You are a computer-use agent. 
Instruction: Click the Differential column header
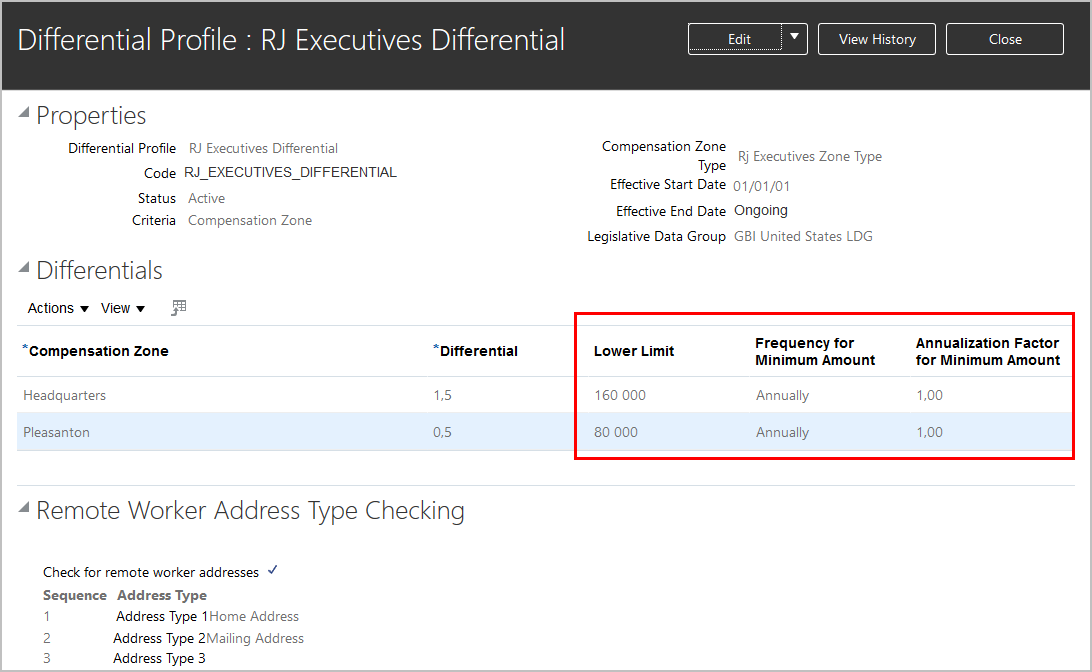(x=478, y=351)
